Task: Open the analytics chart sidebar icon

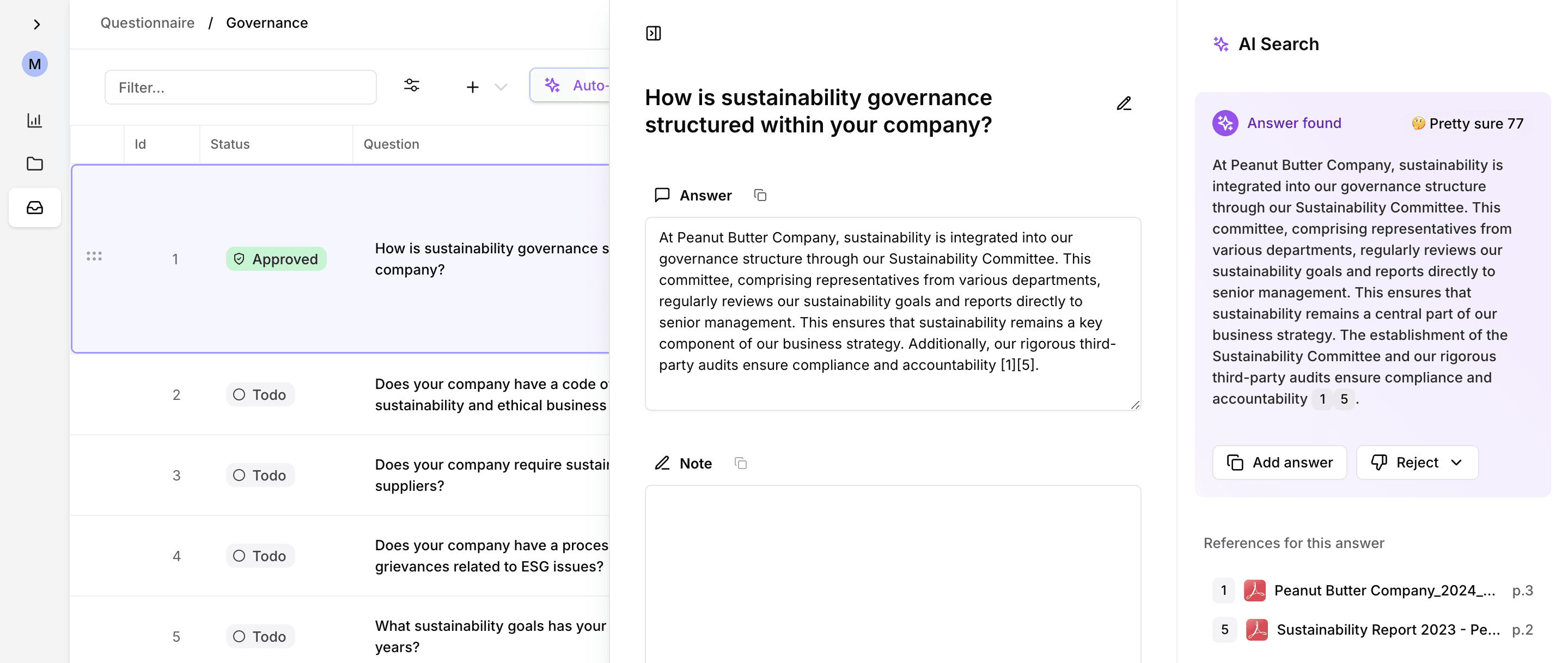Action: (x=35, y=120)
